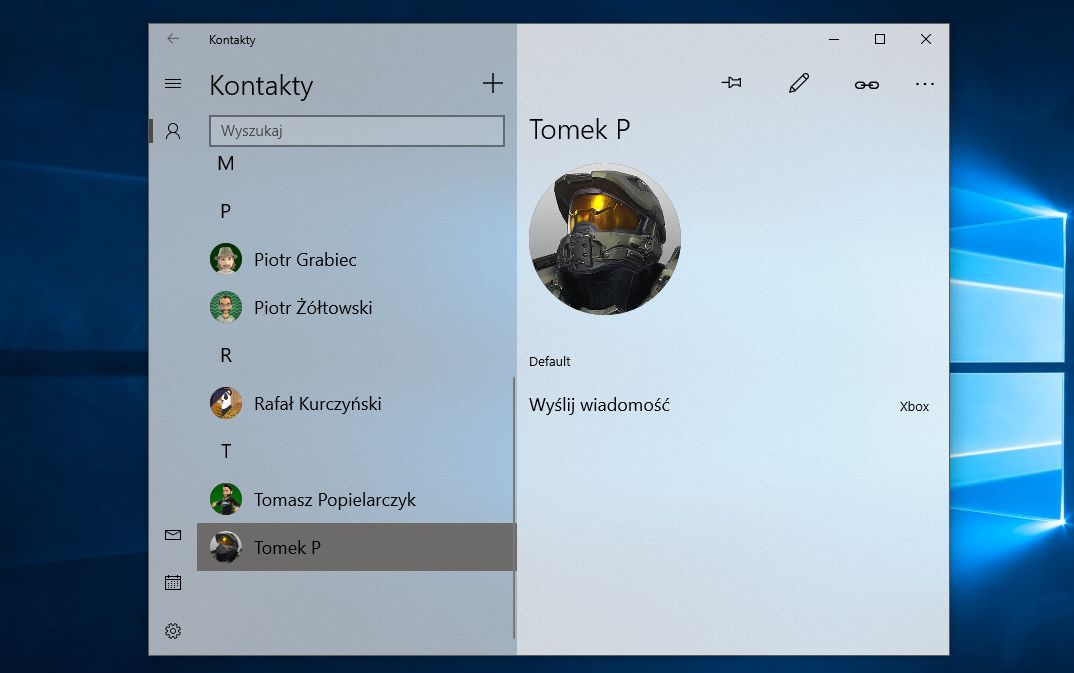
Task: Jump to letter P group header
Action: click(x=225, y=212)
